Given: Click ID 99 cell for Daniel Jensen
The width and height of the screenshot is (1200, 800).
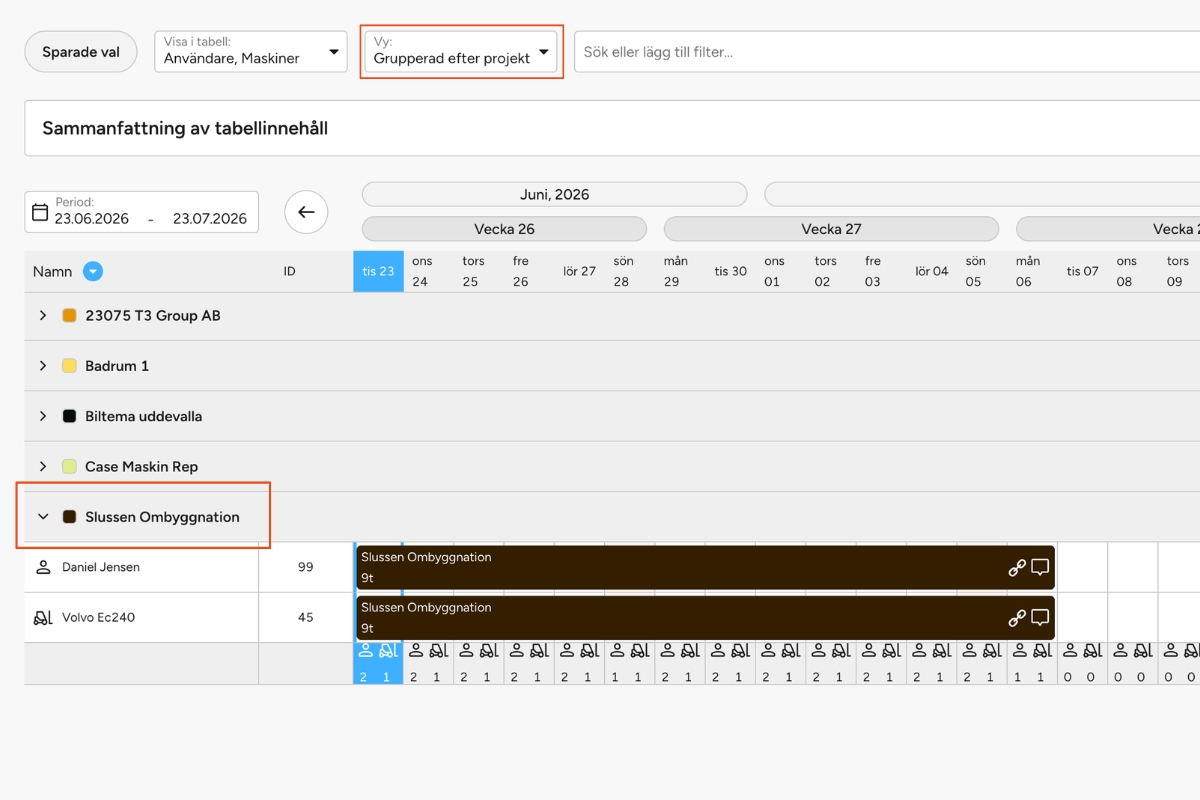Looking at the screenshot, I should (x=306, y=567).
